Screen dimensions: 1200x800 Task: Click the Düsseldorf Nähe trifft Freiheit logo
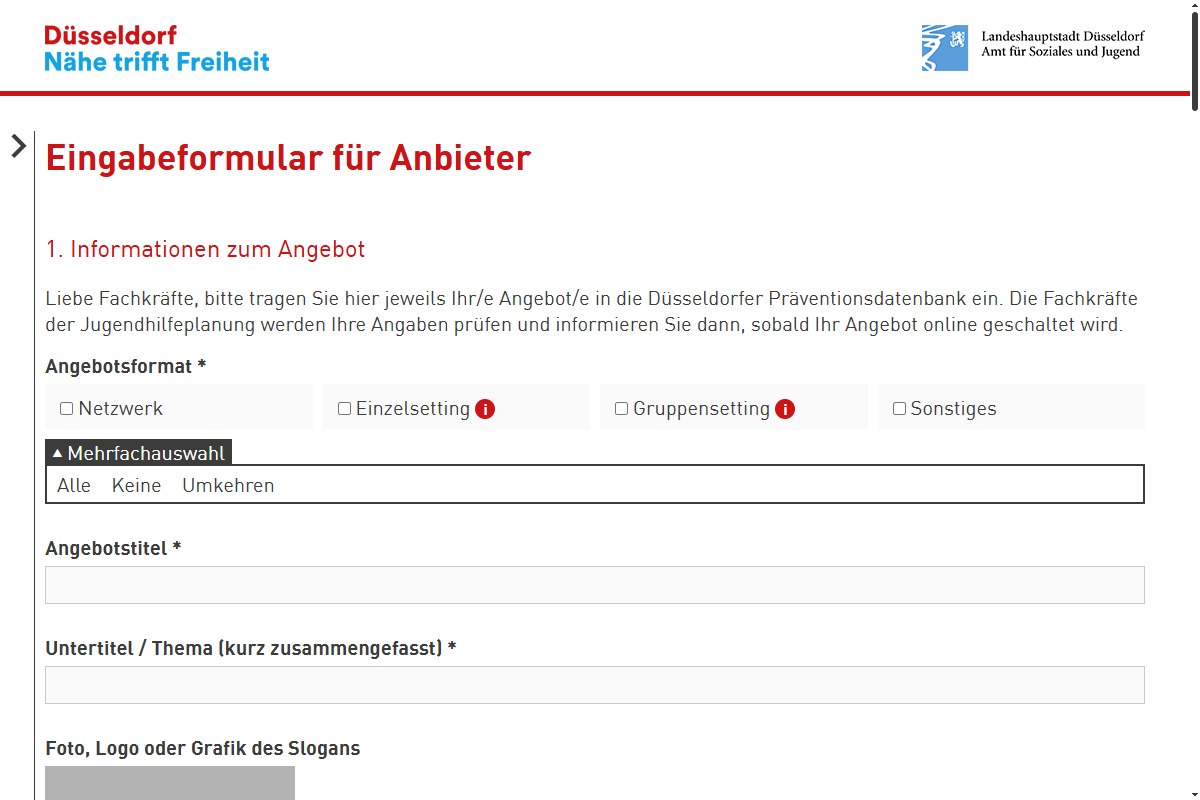(x=157, y=49)
